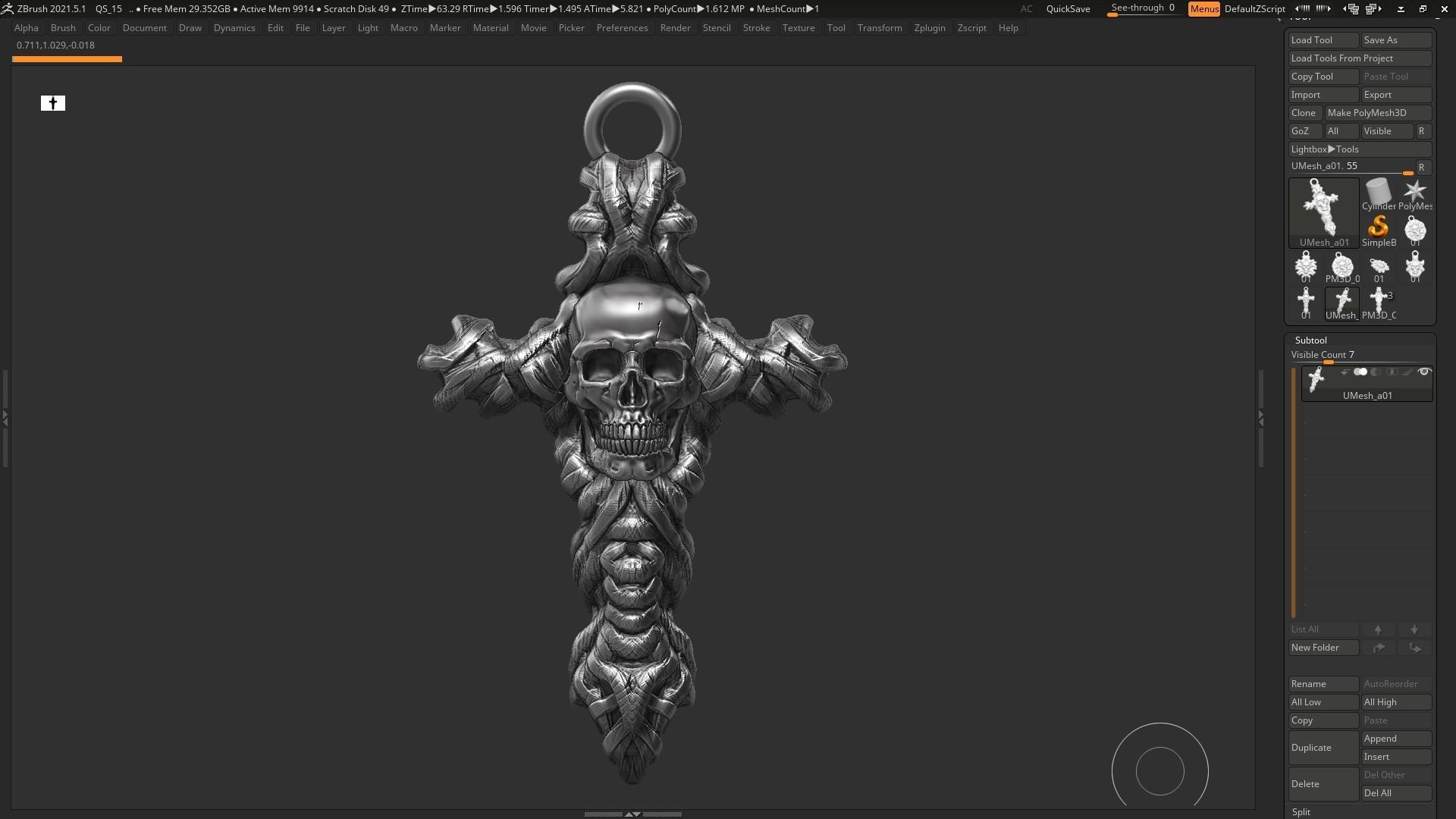Toggle the subtool union boolean icon on UMesh_a01
This screenshot has height=819, width=1456.
pos(1360,372)
